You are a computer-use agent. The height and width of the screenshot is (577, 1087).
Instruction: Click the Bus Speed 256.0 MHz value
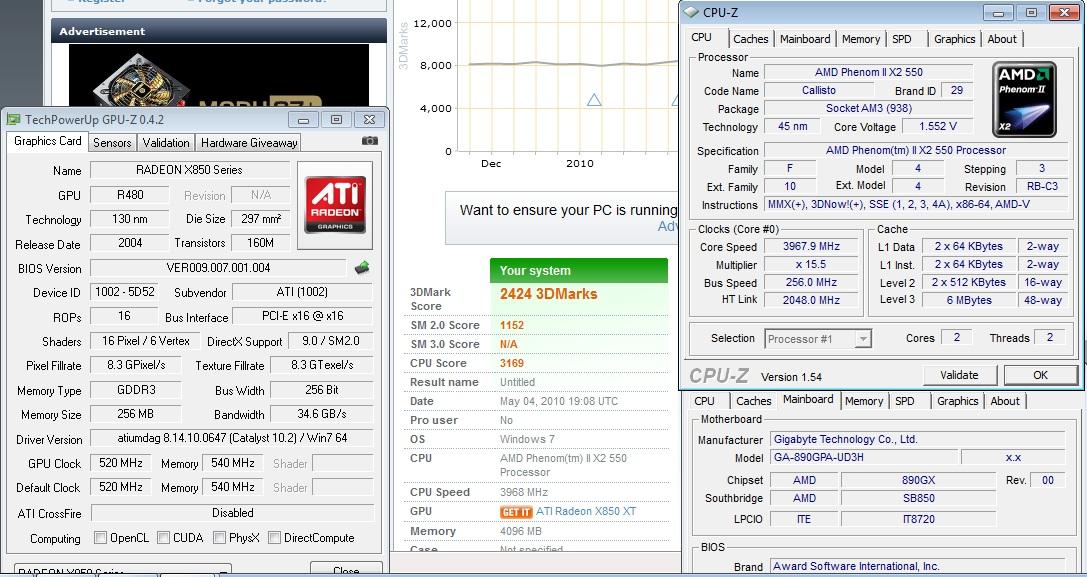pyautogui.click(x=811, y=282)
